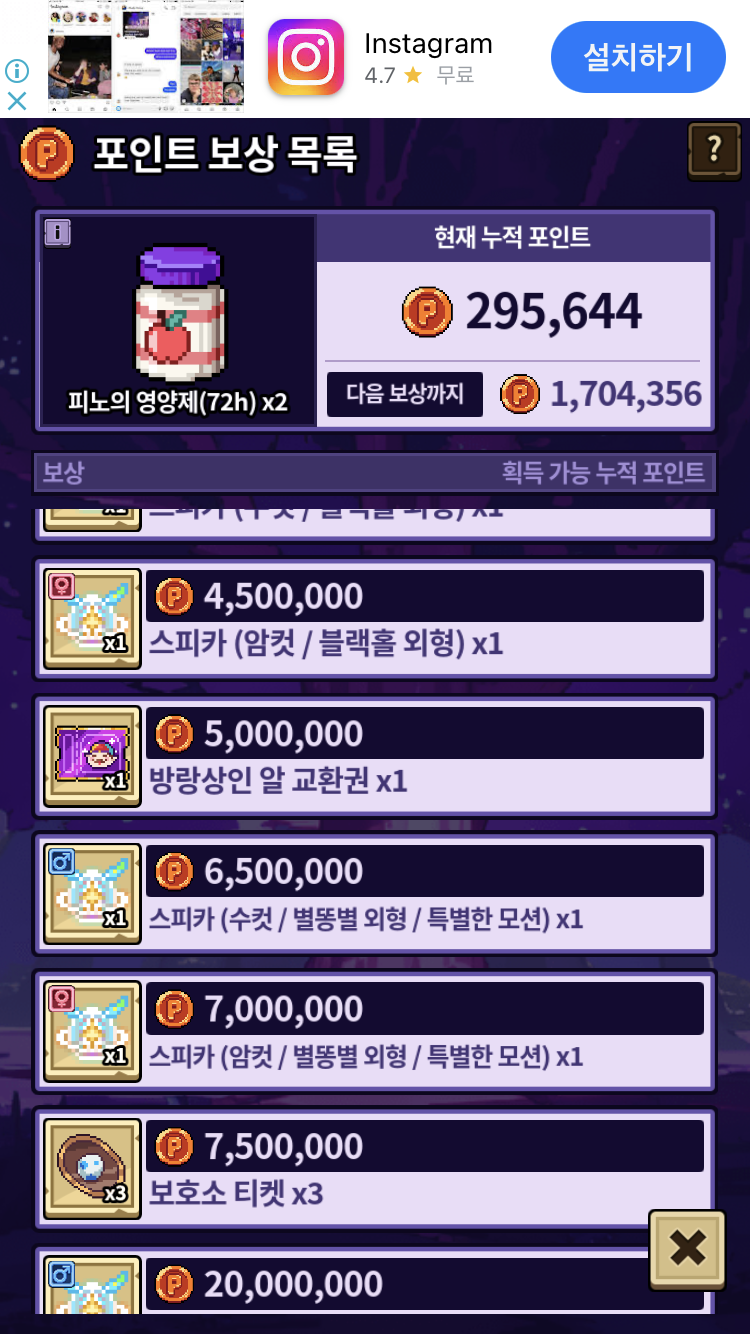Open the ad info icon

17,70
